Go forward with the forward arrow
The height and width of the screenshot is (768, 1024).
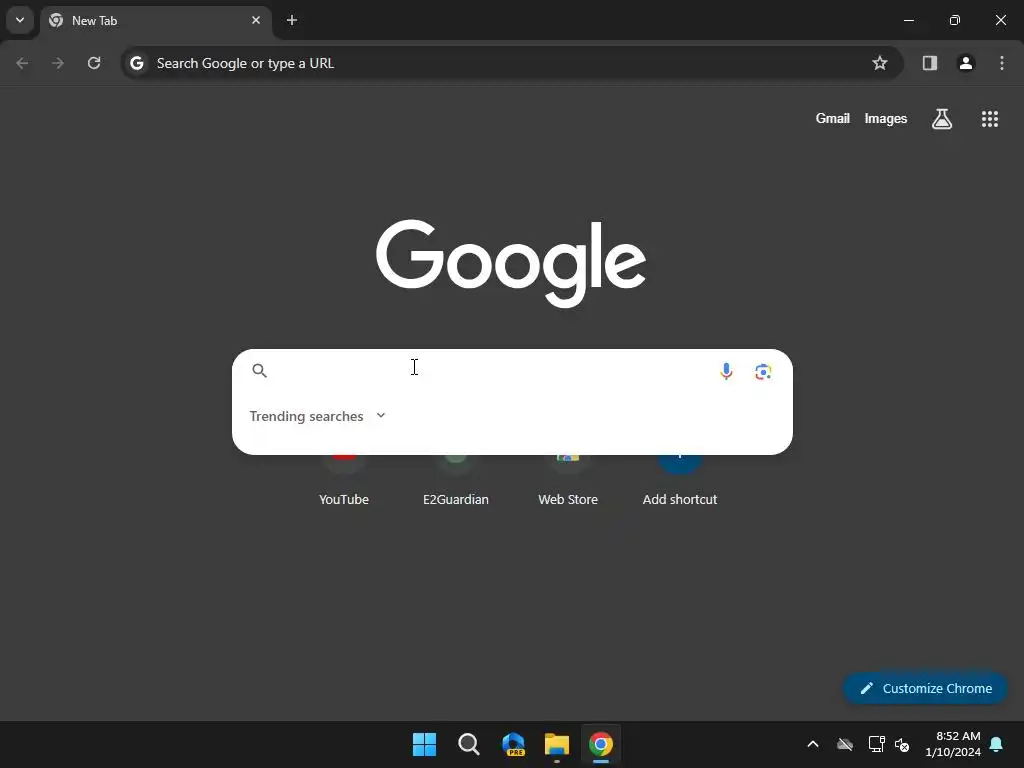coord(58,63)
